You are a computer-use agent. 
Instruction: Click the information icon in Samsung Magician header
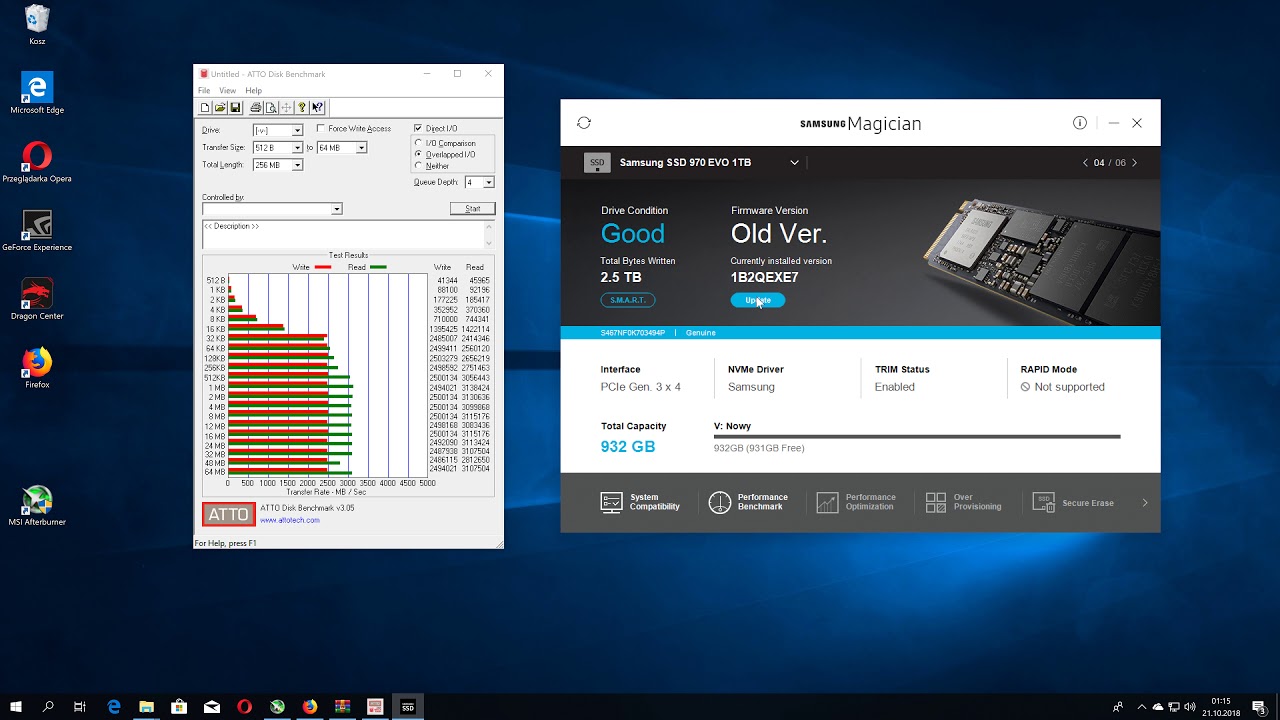click(x=1080, y=123)
